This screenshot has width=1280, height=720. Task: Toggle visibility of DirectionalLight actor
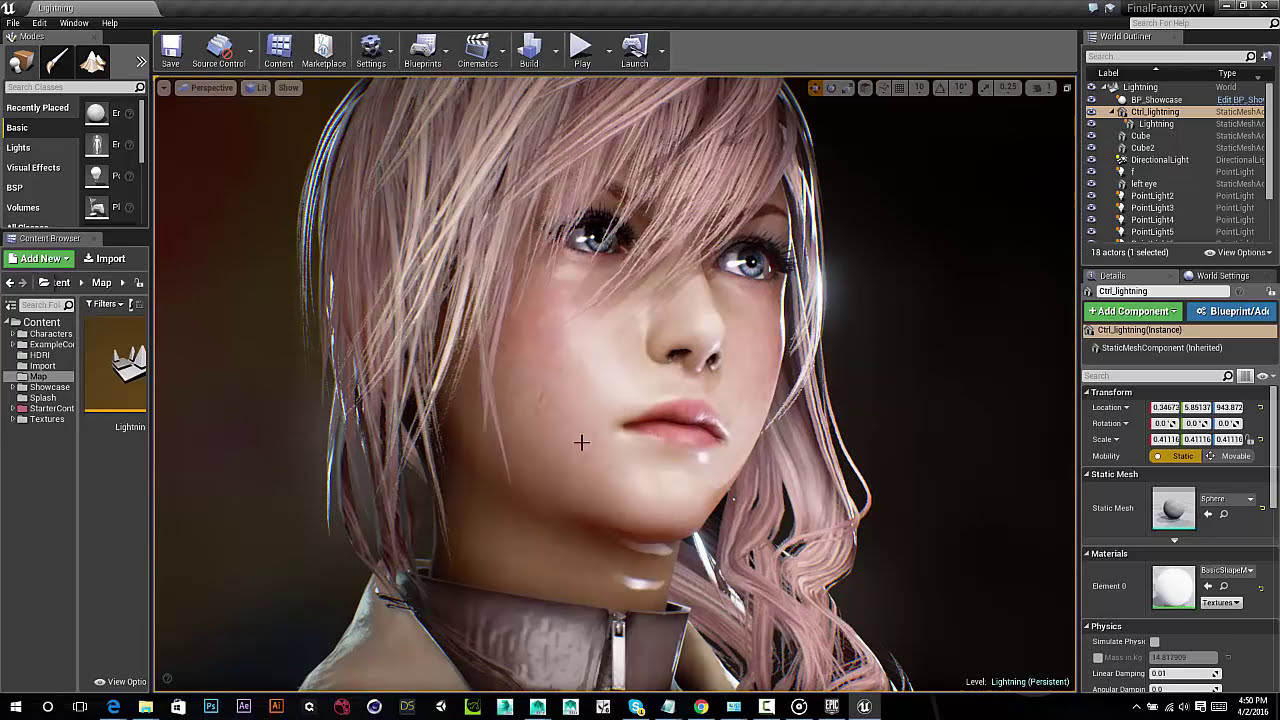(x=1091, y=160)
